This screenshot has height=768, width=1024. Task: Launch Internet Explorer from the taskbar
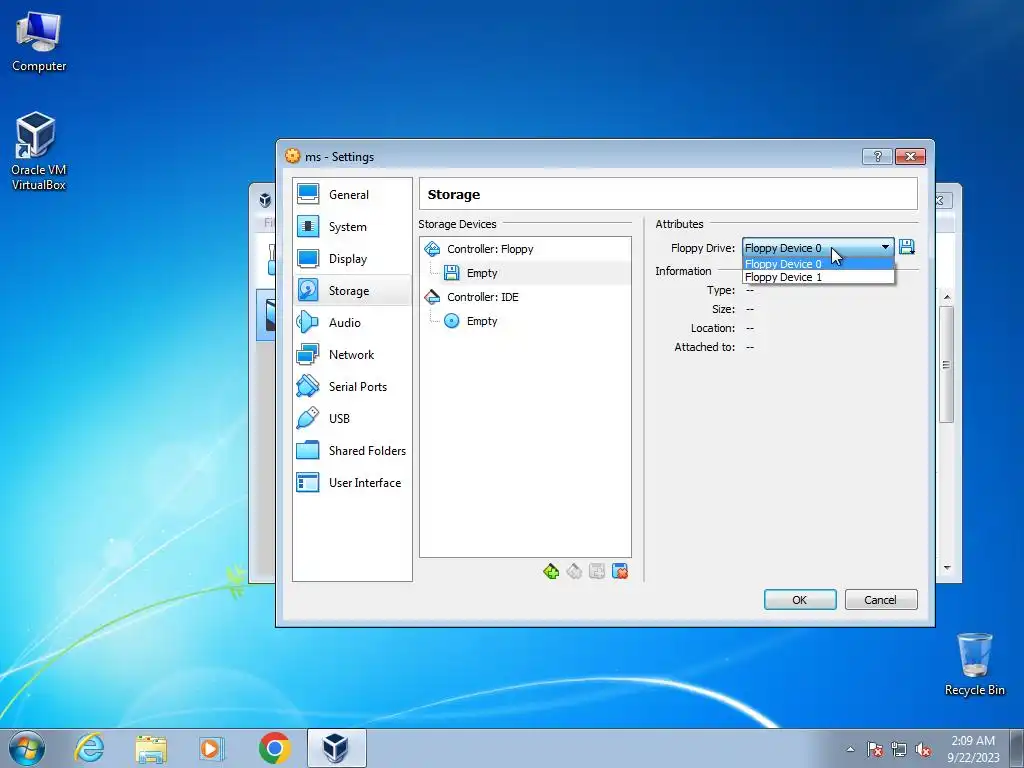(89, 748)
